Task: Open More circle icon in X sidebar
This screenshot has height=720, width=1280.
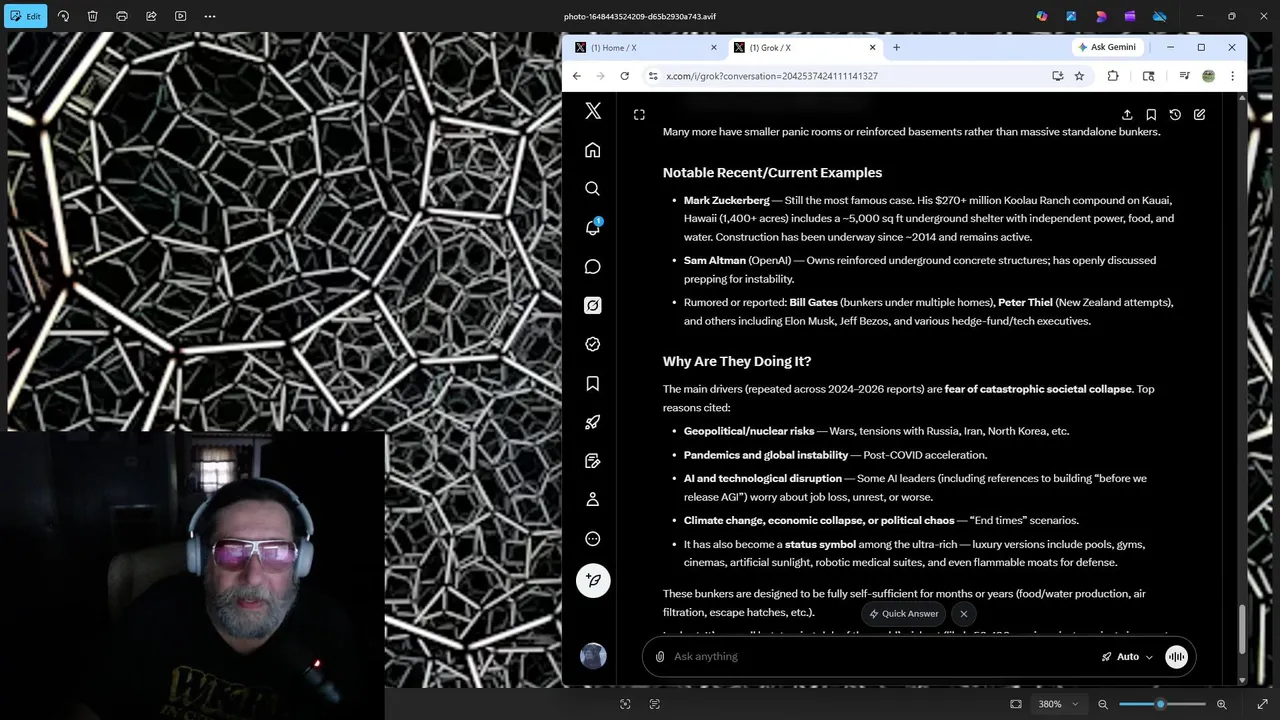Action: pos(593,538)
